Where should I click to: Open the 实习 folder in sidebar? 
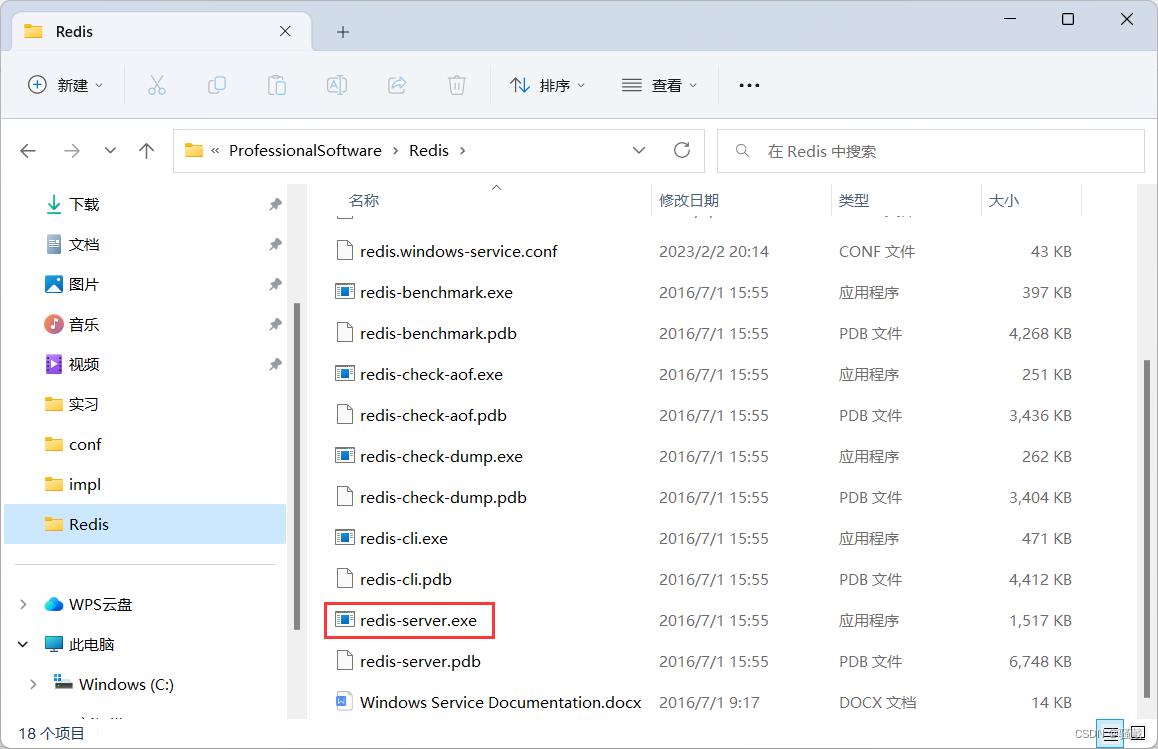(83, 404)
